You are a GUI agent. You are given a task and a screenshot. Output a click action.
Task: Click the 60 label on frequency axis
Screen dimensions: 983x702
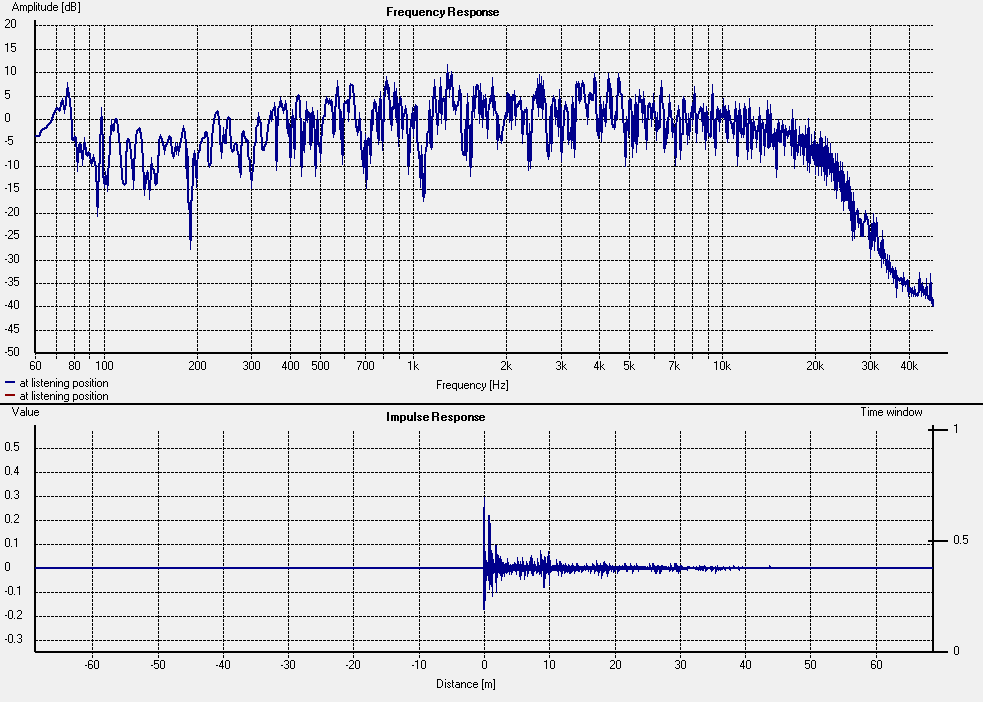pos(35,366)
